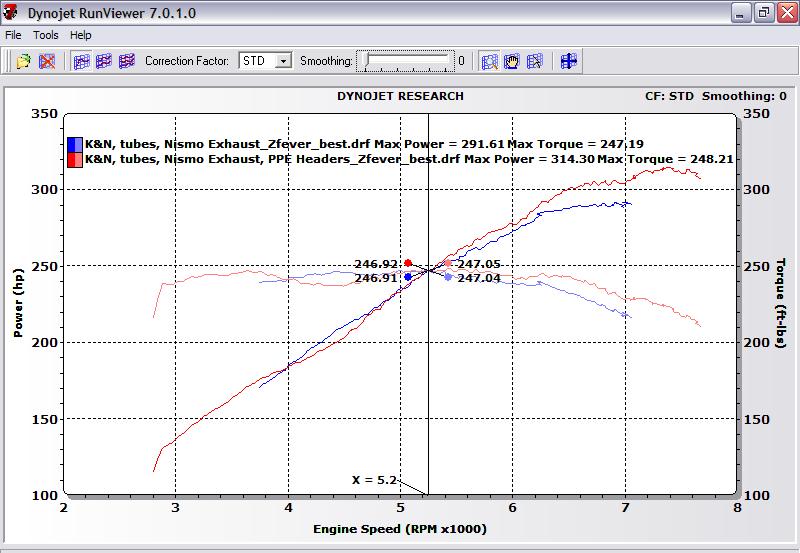Click the Smoothing slider
Screen dimensions: 800x553
(x=406, y=61)
